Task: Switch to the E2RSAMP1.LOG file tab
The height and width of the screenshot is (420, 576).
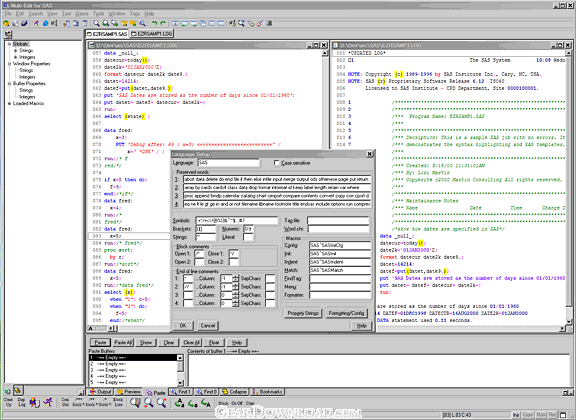Action: pyautogui.click(x=151, y=34)
